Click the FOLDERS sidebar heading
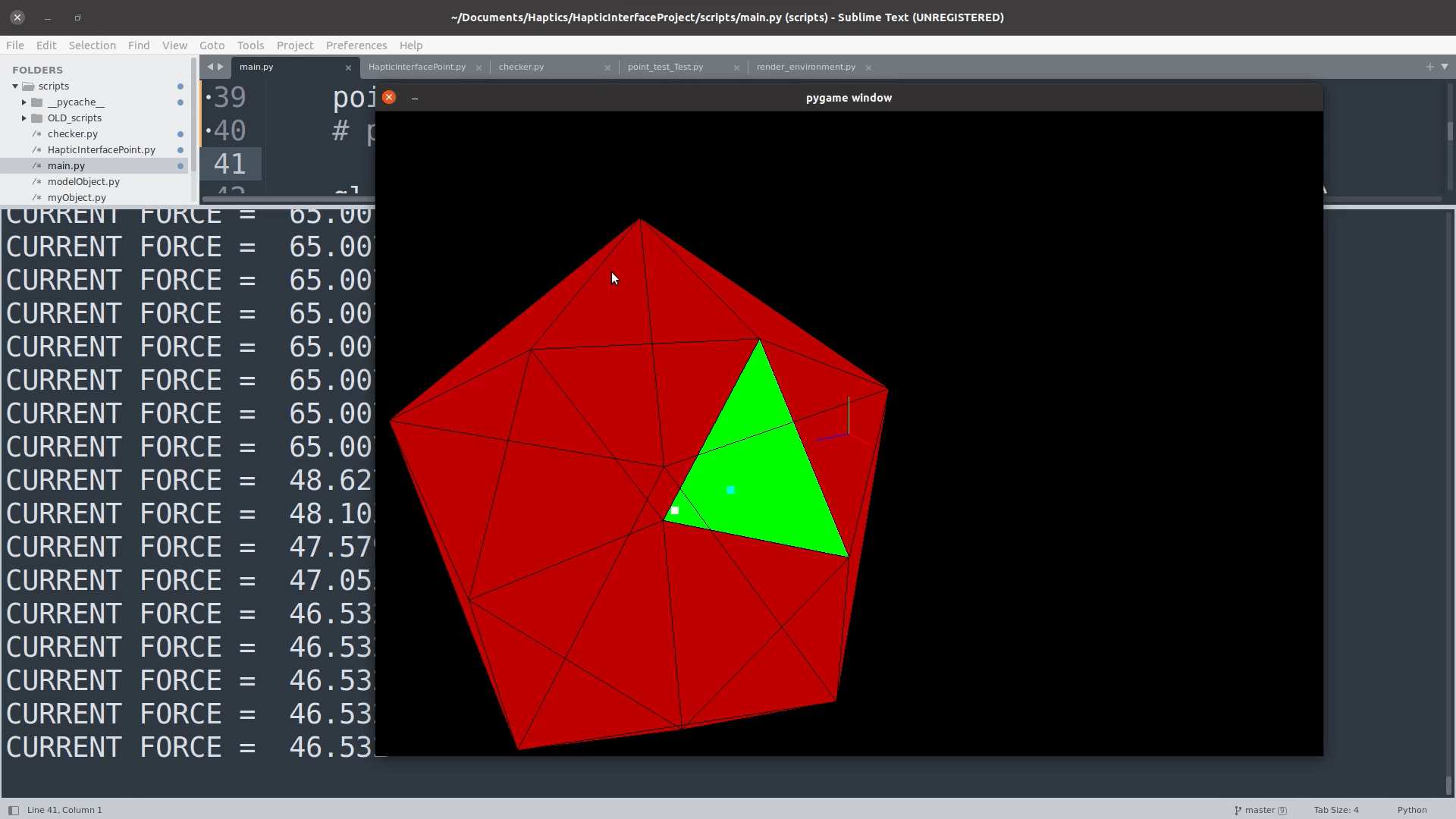 point(37,70)
